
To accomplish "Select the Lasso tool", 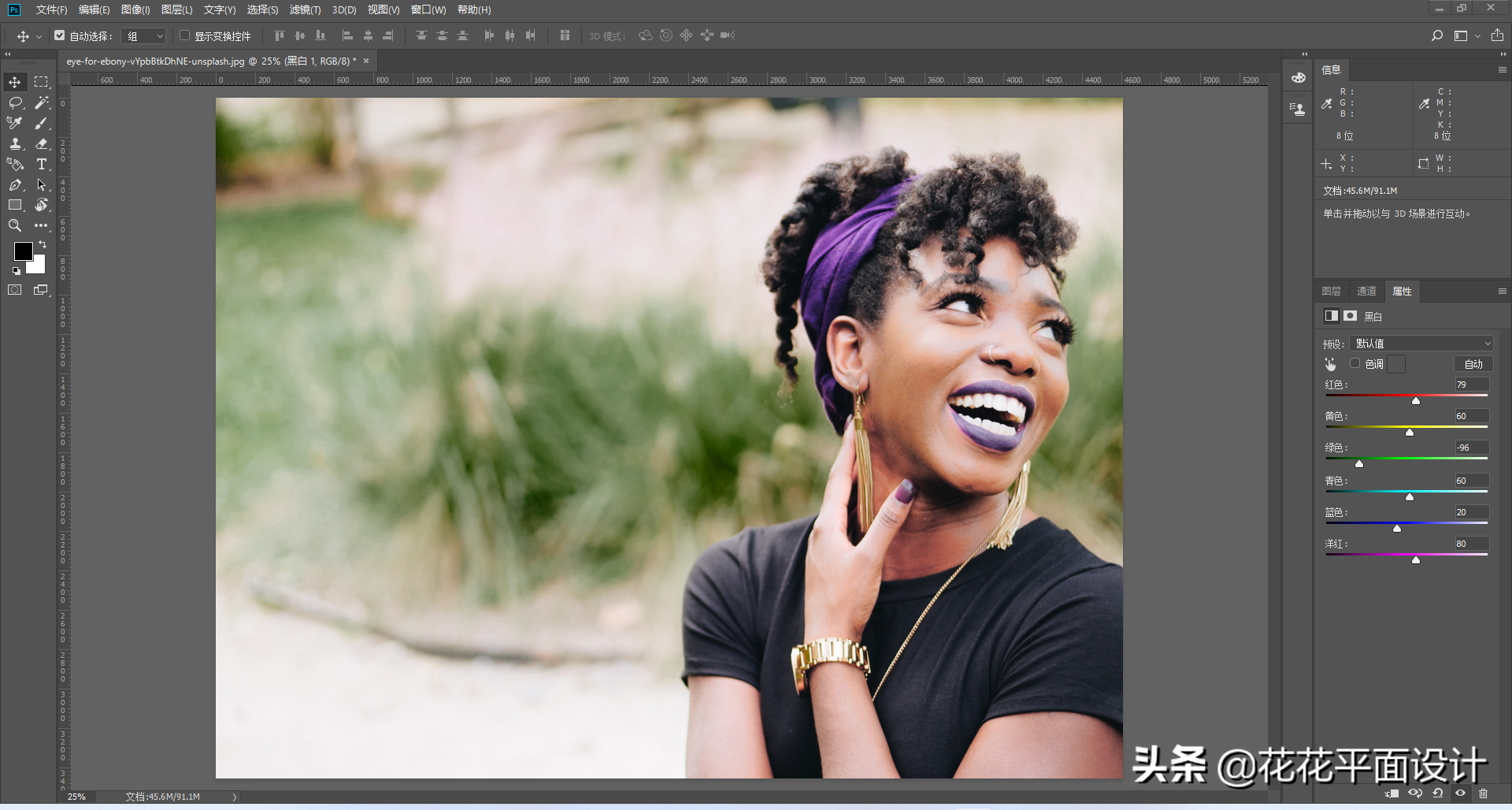I will 15,102.
